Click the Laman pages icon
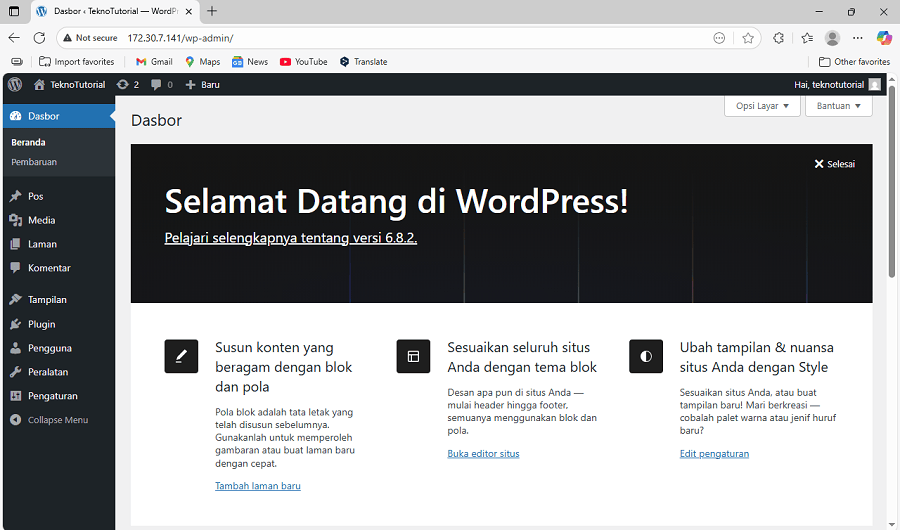900x530 pixels. 15,244
